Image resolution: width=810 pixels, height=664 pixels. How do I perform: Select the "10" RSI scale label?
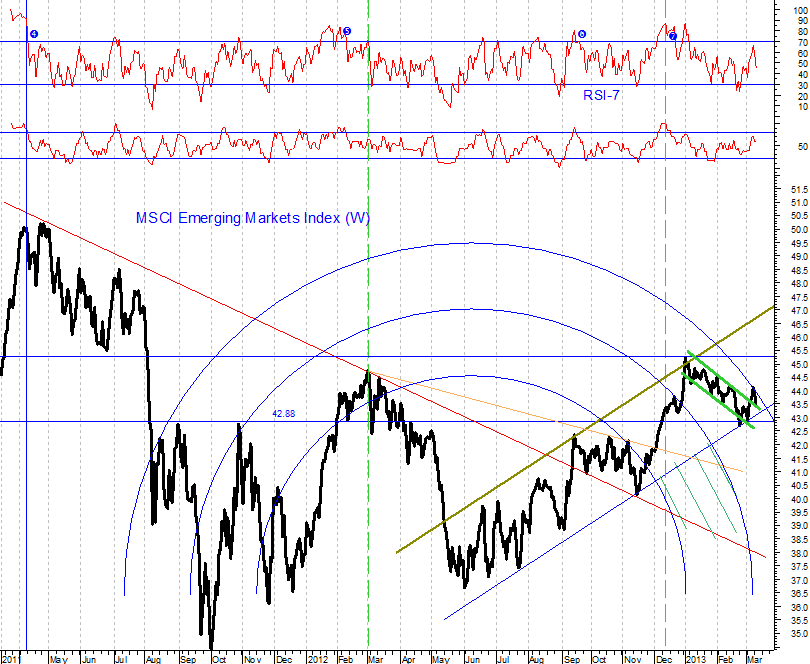(x=802, y=107)
